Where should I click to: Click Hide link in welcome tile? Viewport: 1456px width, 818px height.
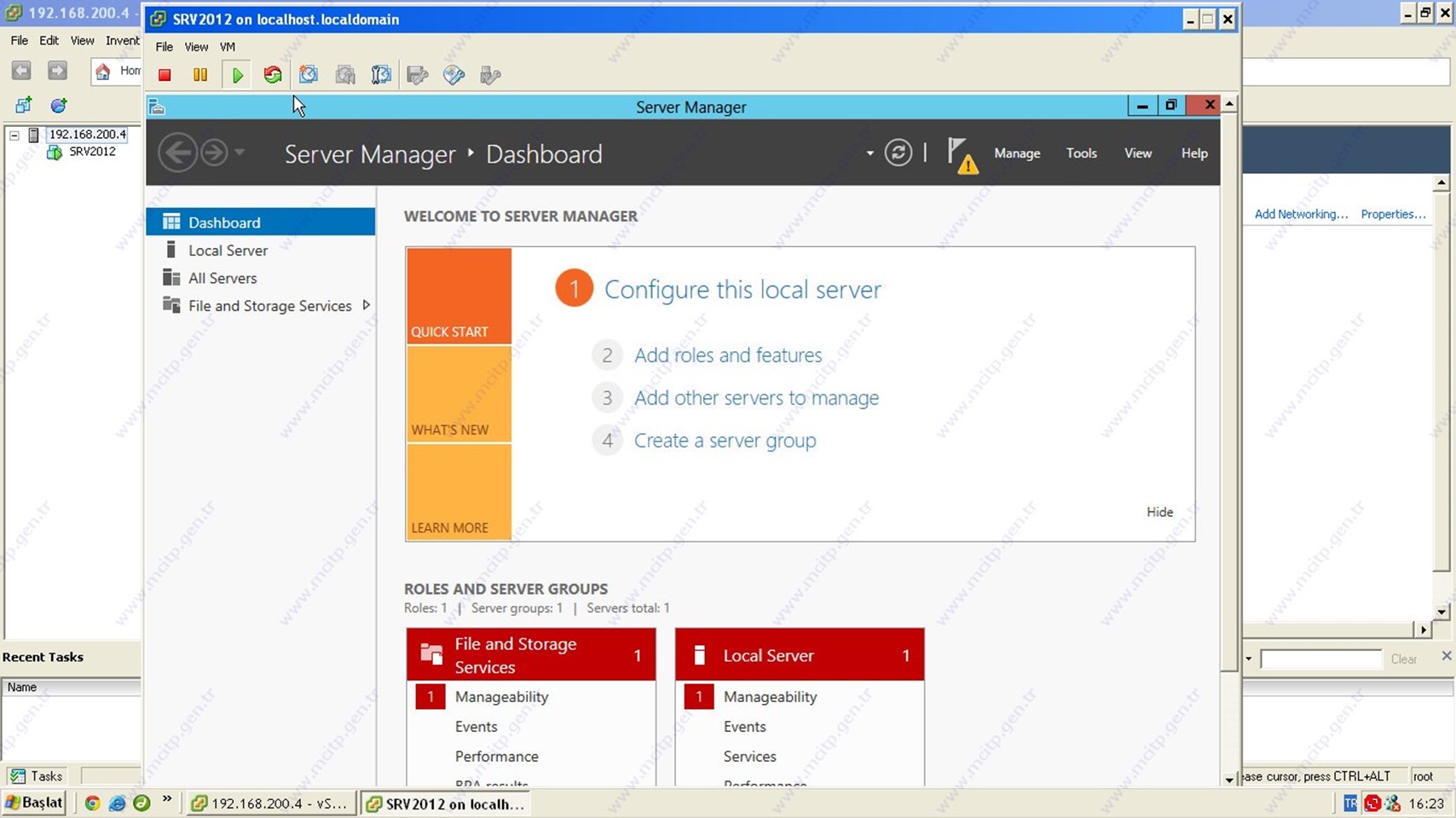click(1159, 511)
